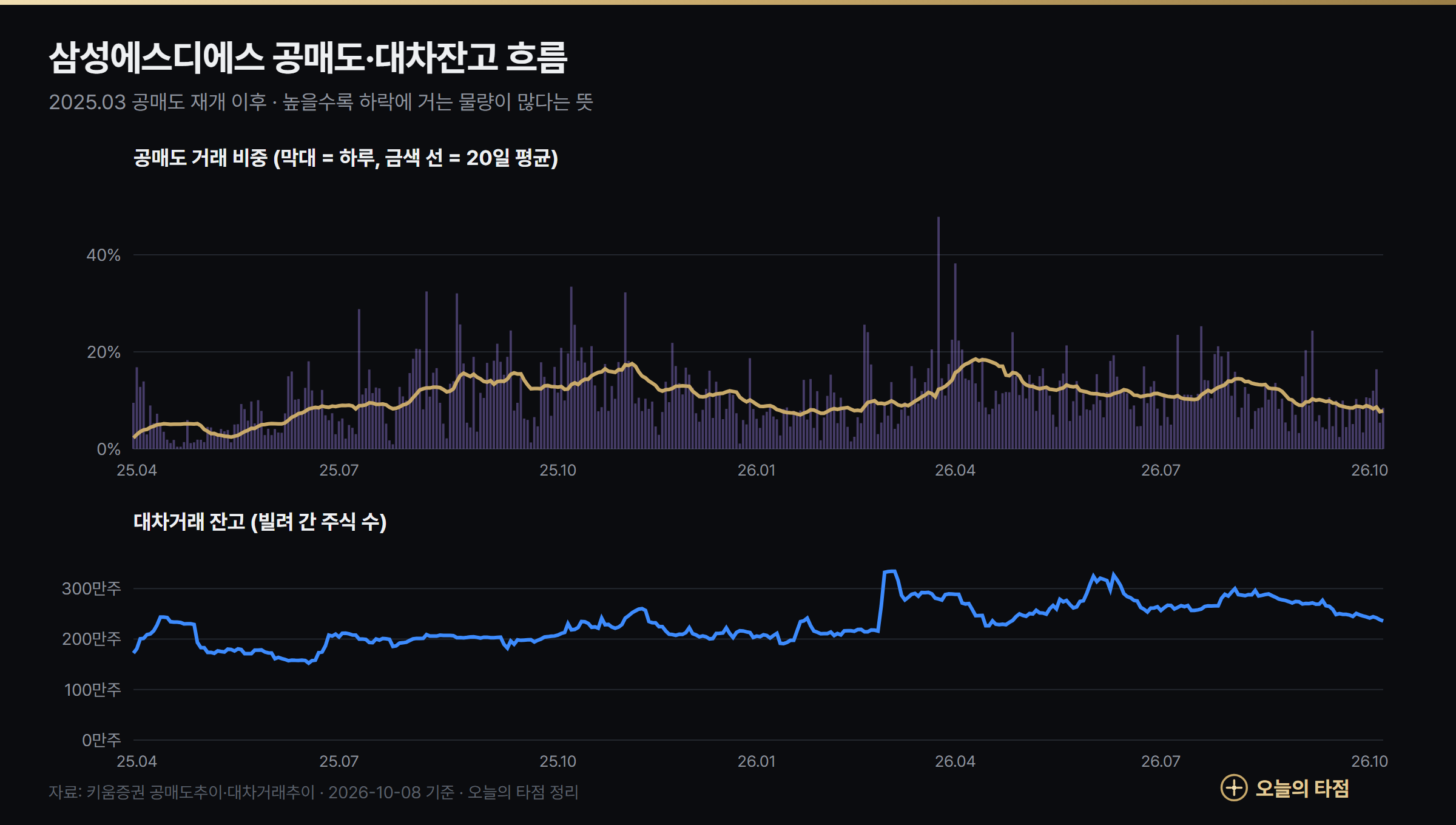Click the tallest purple bar spike above 40%
Image resolution: width=1456 pixels, height=825 pixels.
(939, 332)
